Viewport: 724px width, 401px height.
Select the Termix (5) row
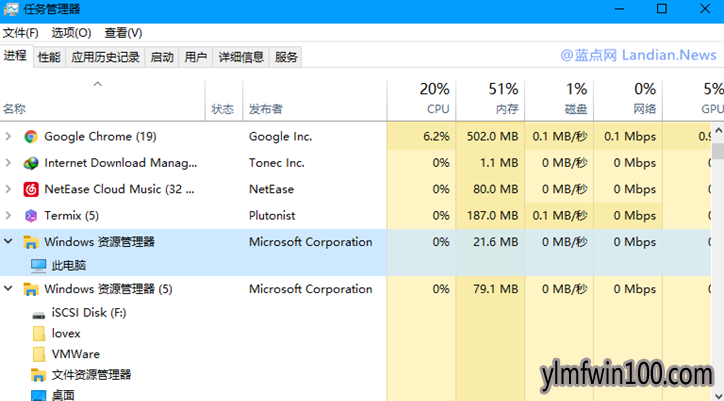click(x=355, y=215)
